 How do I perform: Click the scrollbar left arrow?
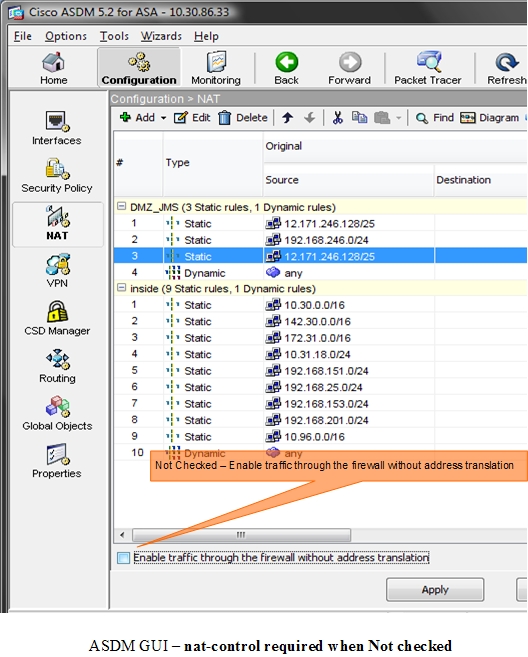122,535
